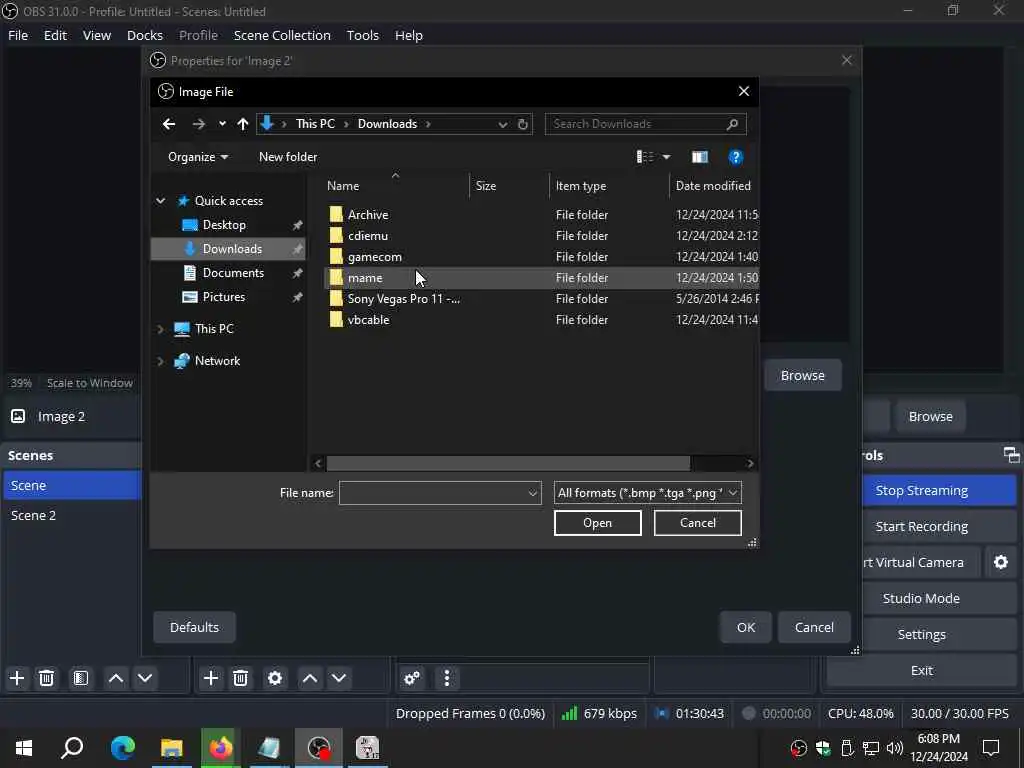Open Windows Start menu
1024x768 pixels.
pos(24,748)
